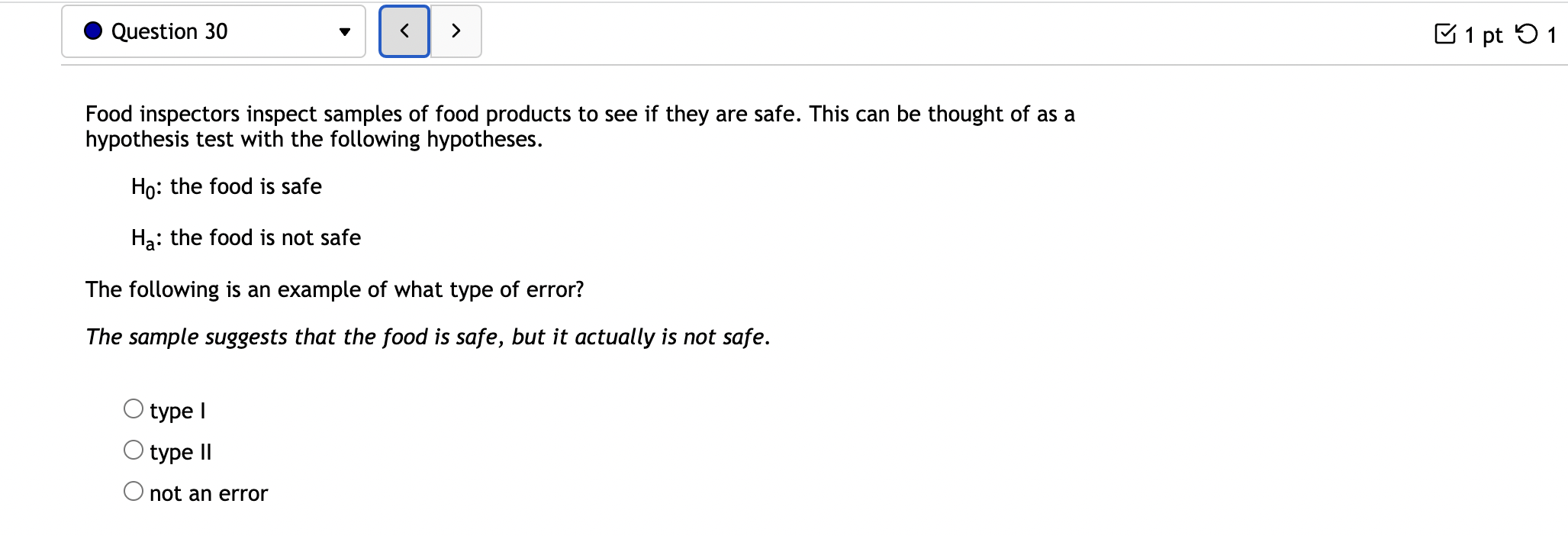Select the type II answer option
Viewport: 1568px width, 536px height.
click(133, 450)
